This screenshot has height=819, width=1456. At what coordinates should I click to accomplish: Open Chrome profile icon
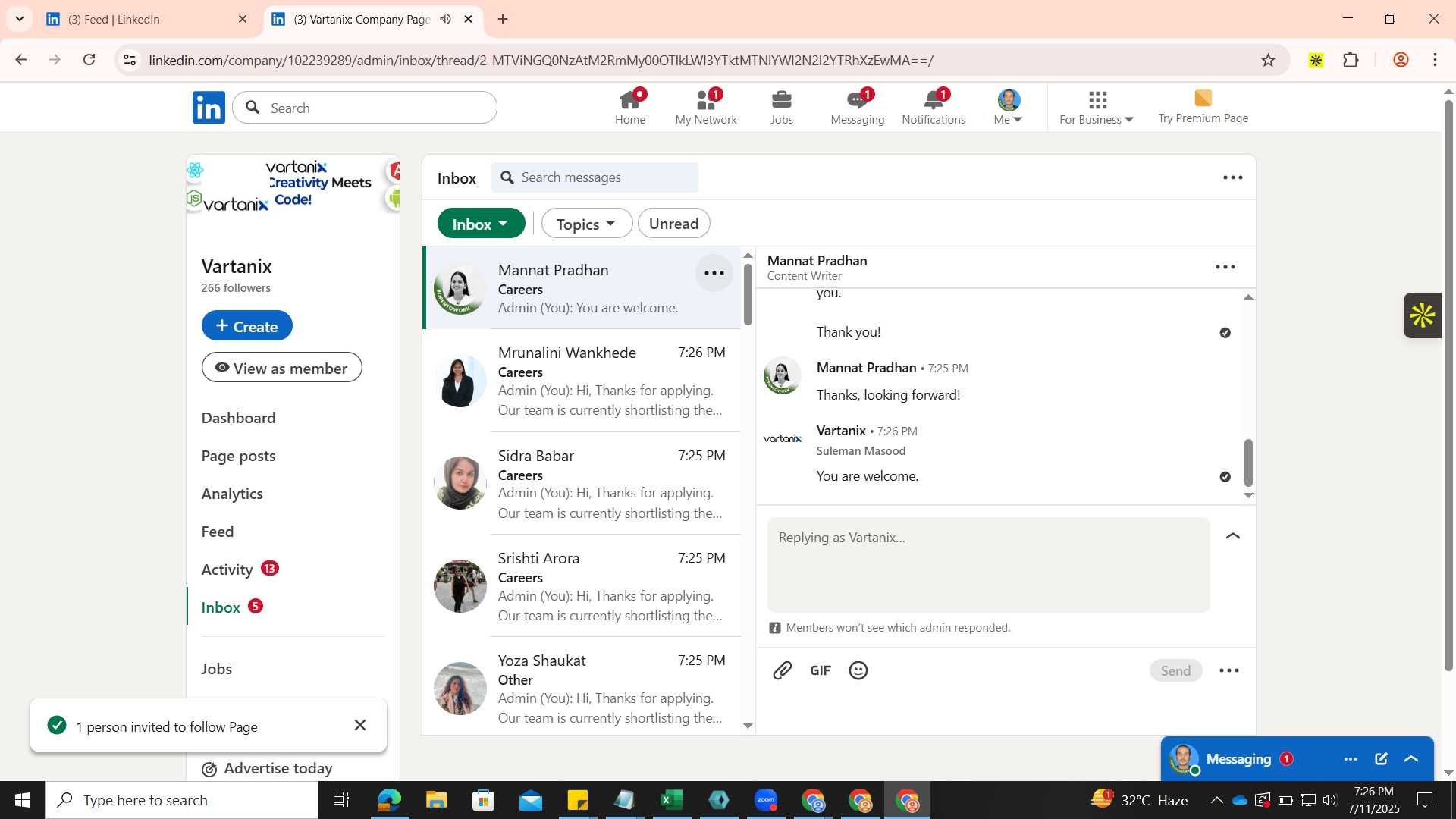tap(1401, 60)
